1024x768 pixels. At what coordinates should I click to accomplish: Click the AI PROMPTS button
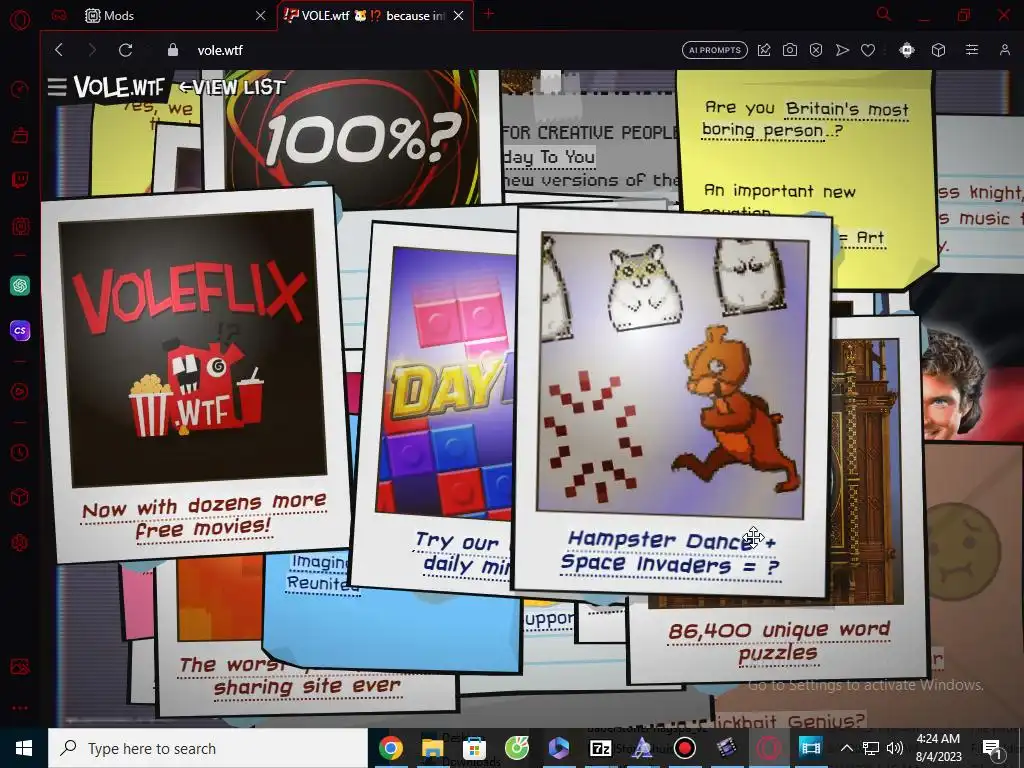click(715, 50)
